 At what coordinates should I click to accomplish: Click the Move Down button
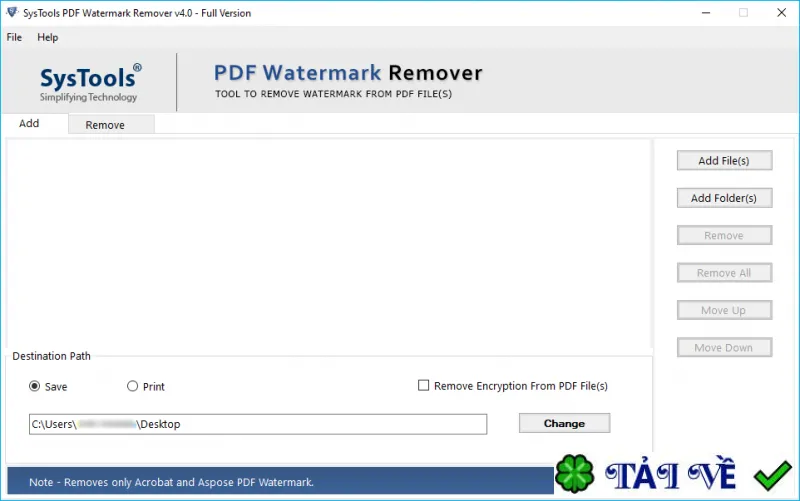tap(724, 347)
